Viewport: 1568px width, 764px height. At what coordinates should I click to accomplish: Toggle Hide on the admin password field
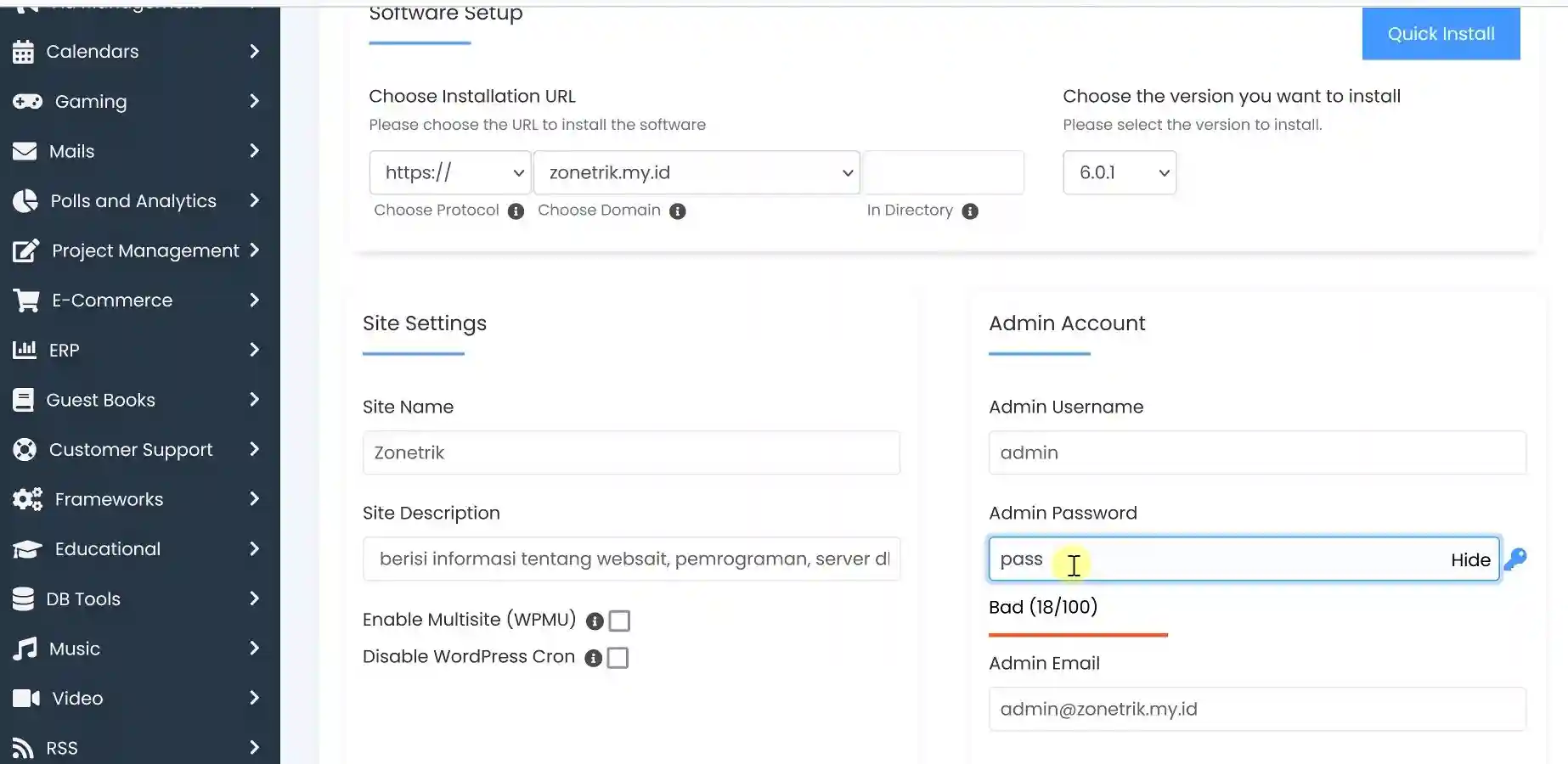(x=1470, y=560)
